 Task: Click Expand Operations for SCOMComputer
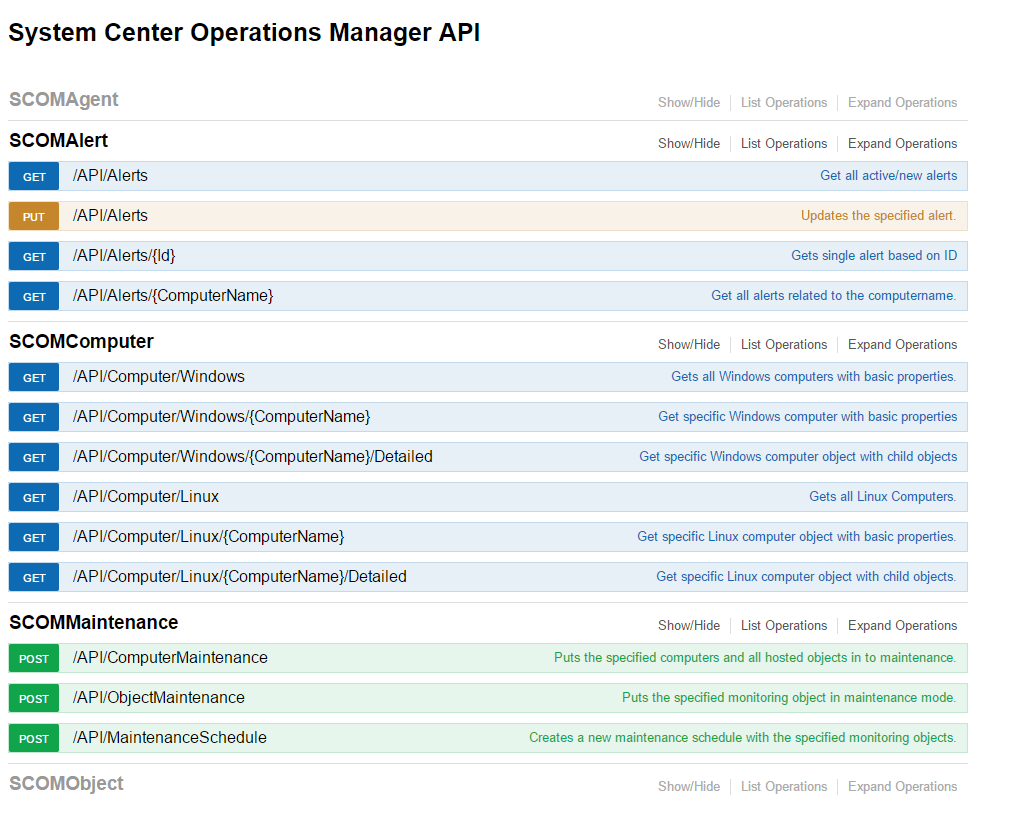pos(902,344)
